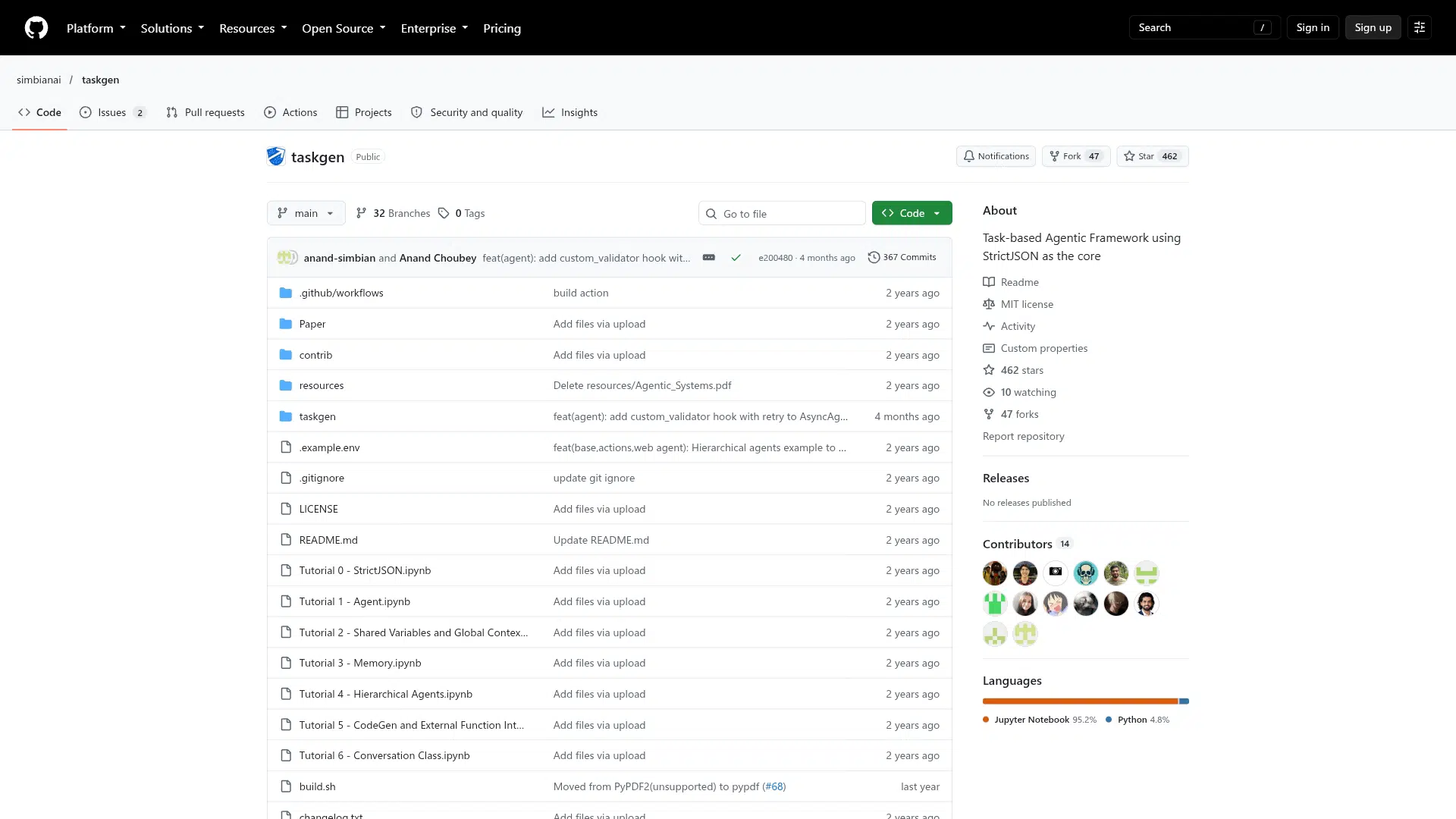
Task: Expand the Enterprise menu
Action: tap(435, 28)
